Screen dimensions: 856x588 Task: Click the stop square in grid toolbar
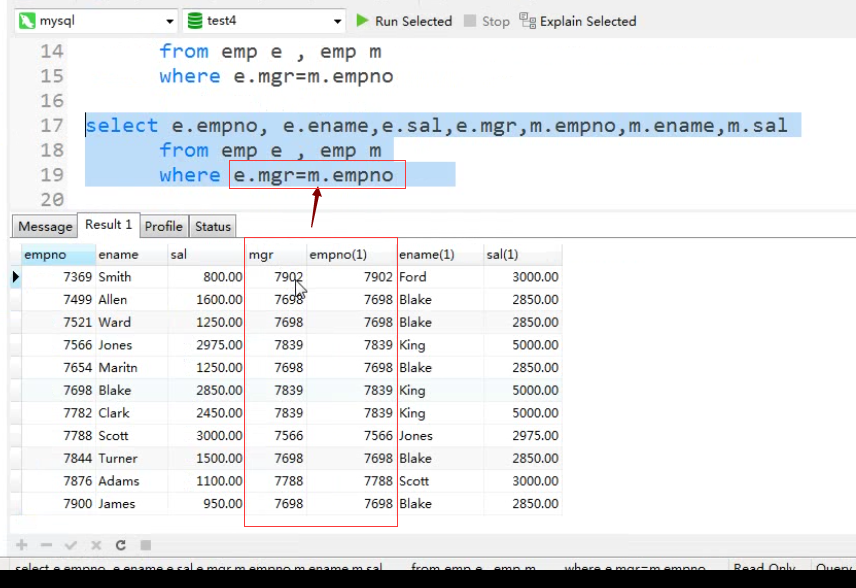(x=145, y=545)
